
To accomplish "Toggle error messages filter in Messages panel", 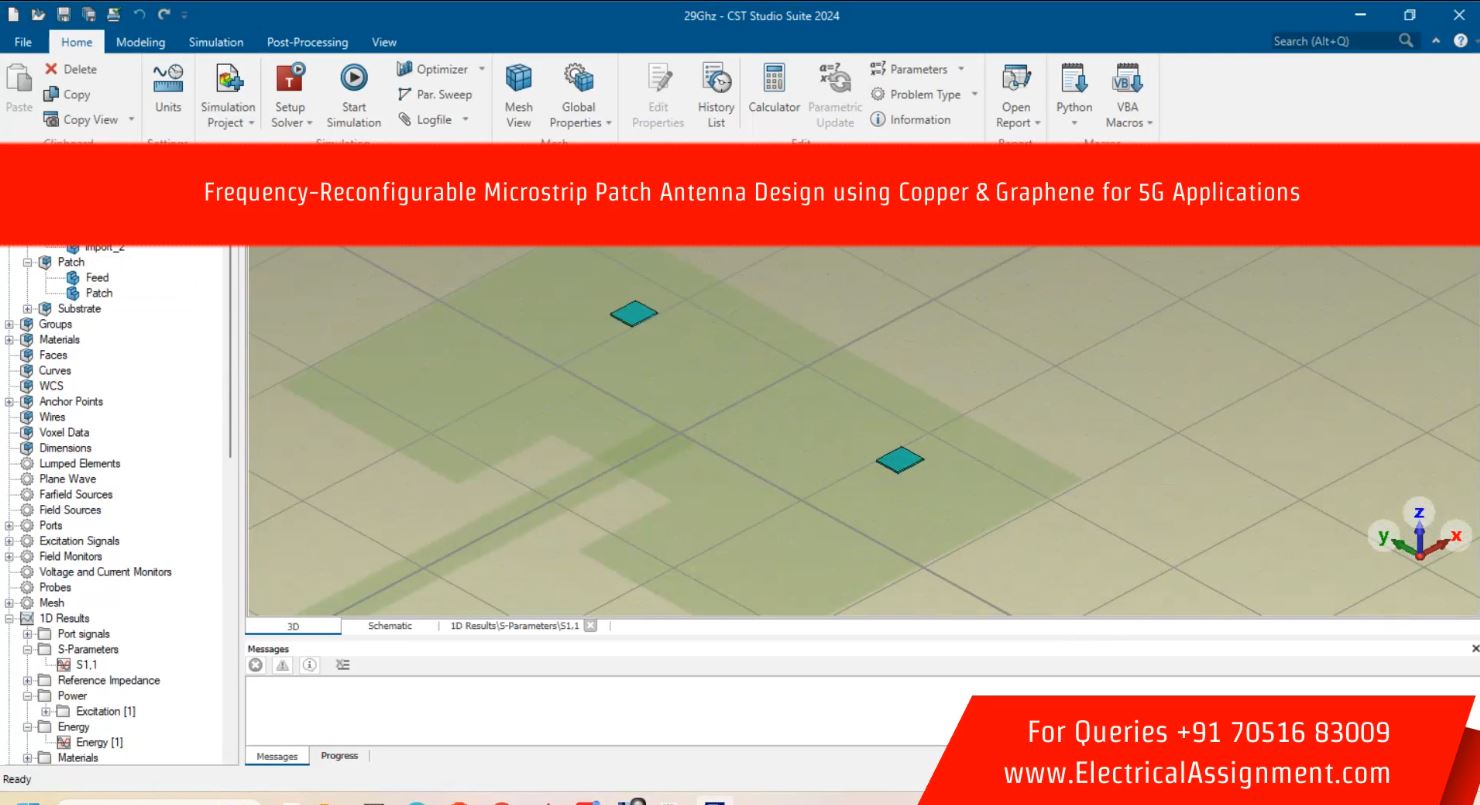I will point(256,665).
